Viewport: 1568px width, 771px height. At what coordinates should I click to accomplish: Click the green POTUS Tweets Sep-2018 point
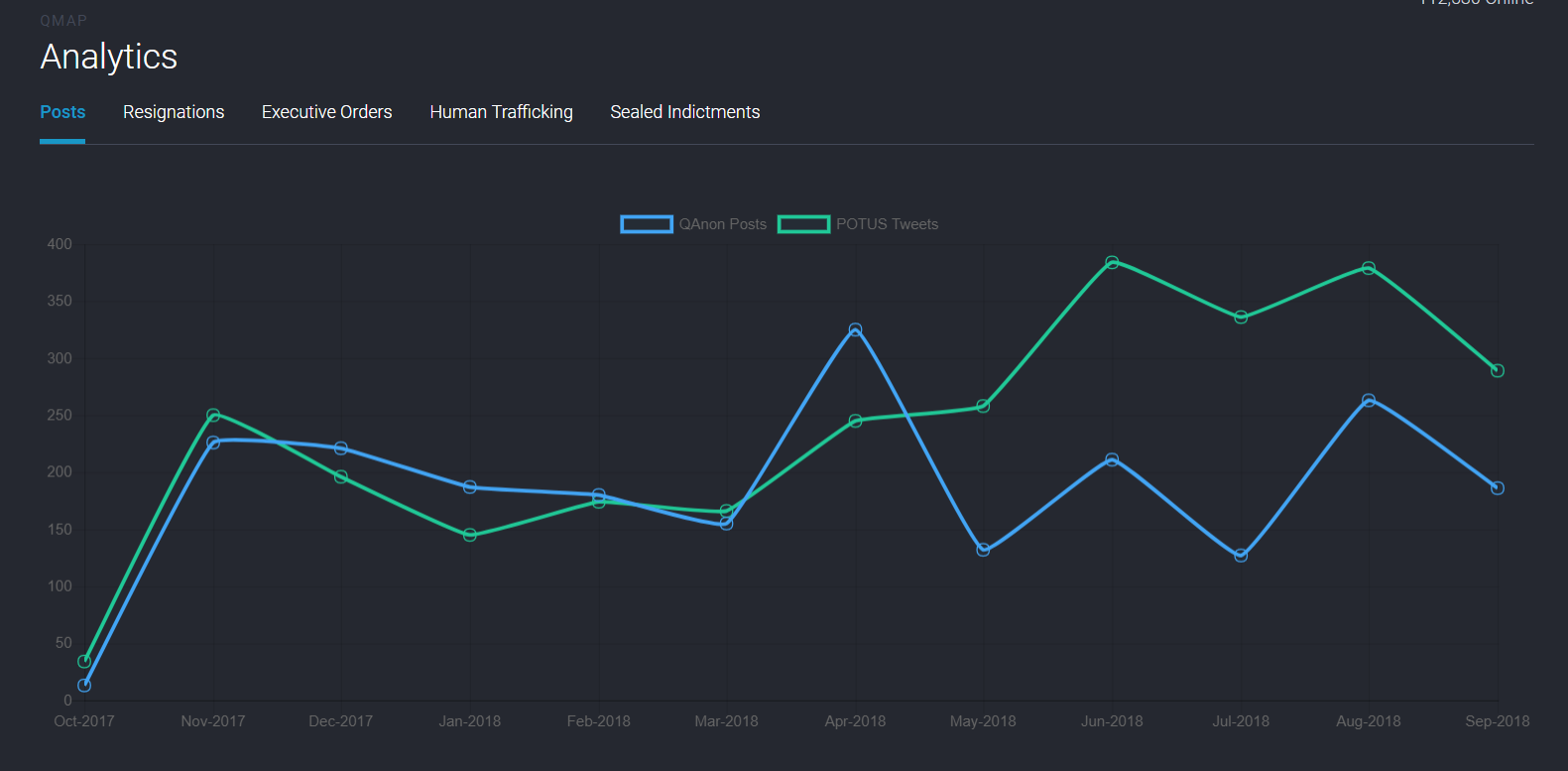pos(1498,371)
